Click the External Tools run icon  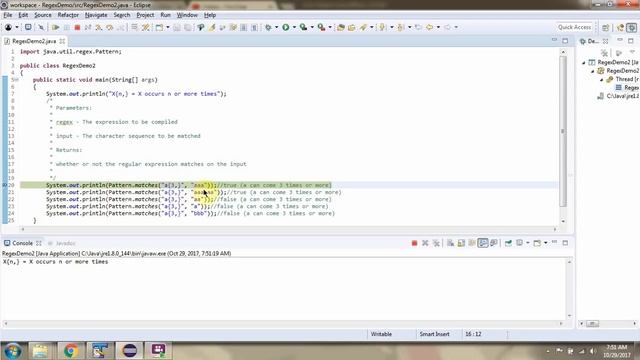[322, 27]
